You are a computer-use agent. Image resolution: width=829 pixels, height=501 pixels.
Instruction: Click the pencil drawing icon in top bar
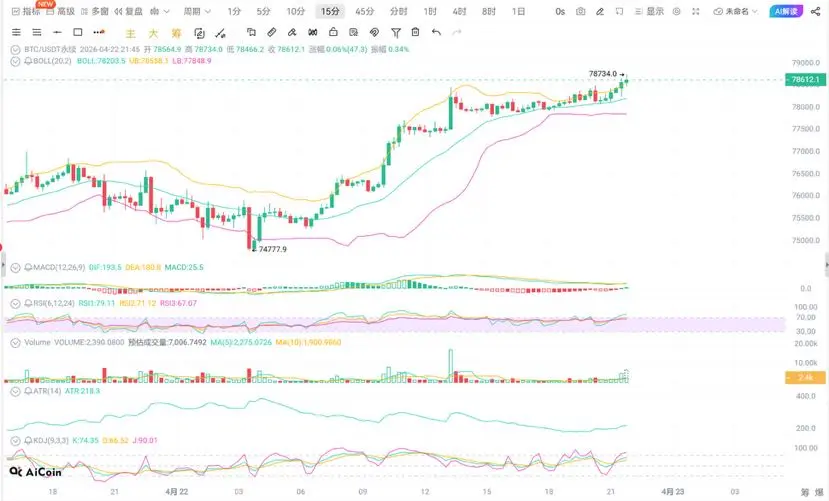pos(600,11)
